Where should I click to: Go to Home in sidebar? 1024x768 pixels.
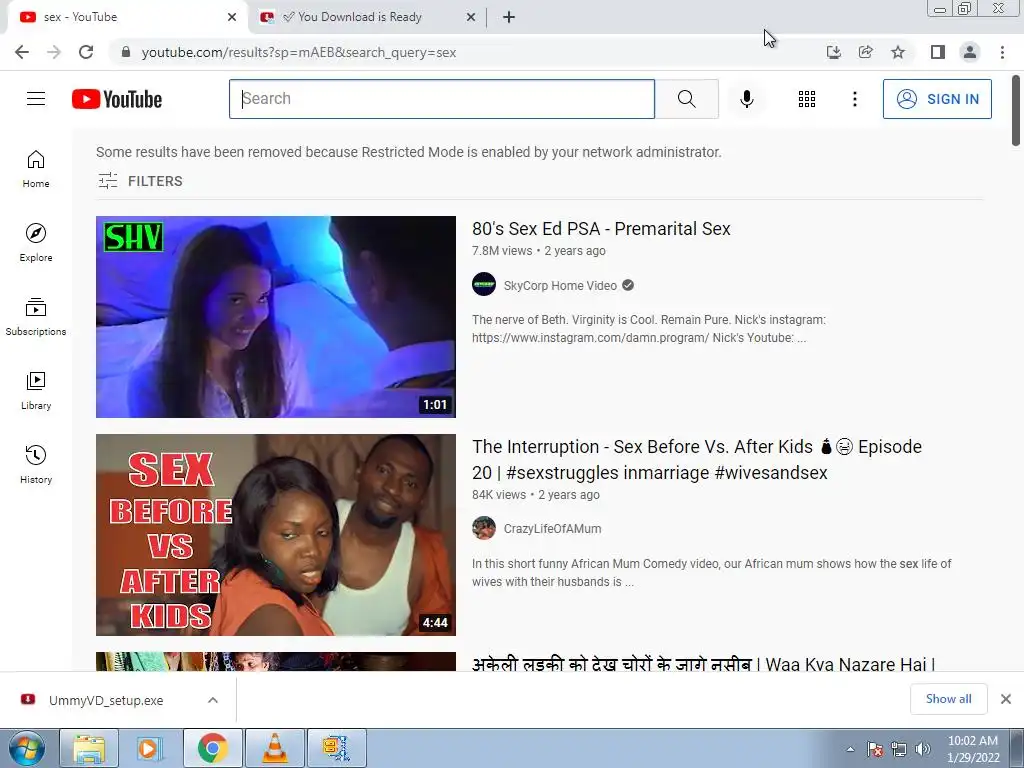[36, 168]
